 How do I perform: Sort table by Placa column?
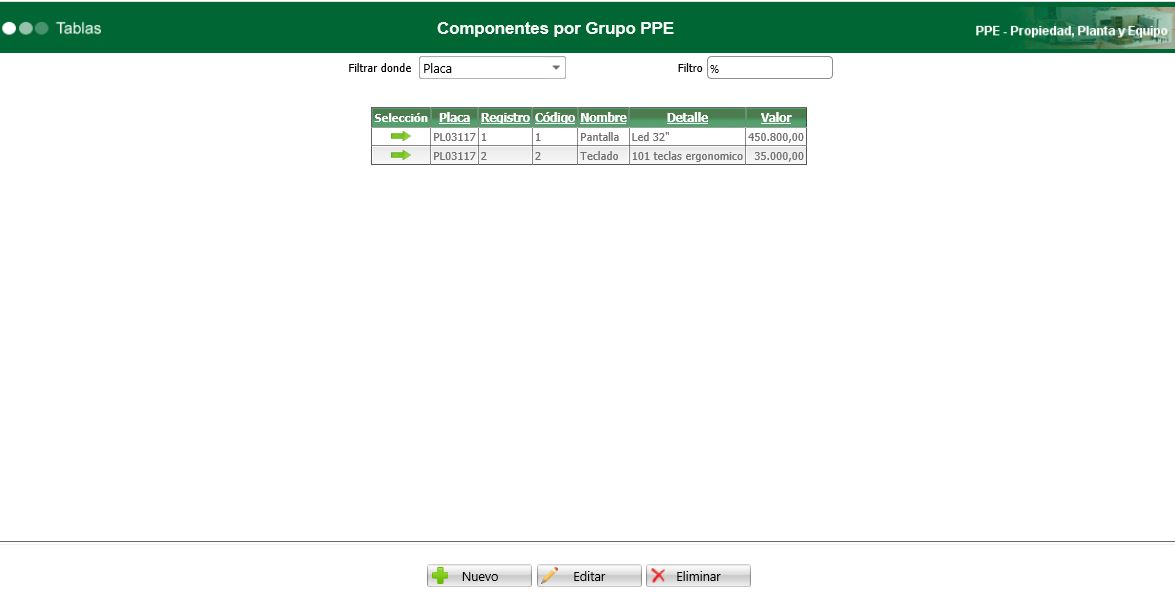pos(454,118)
